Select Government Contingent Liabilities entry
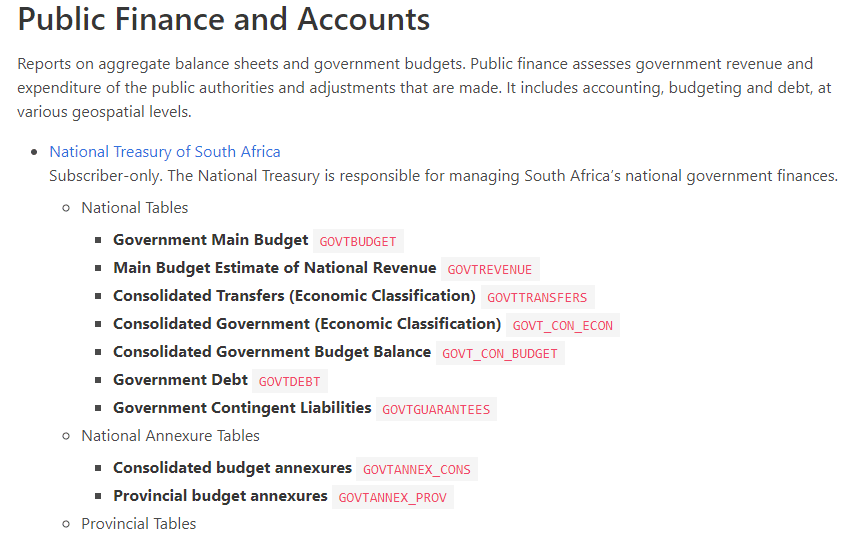This screenshot has height=539, width=861. point(242,408)
